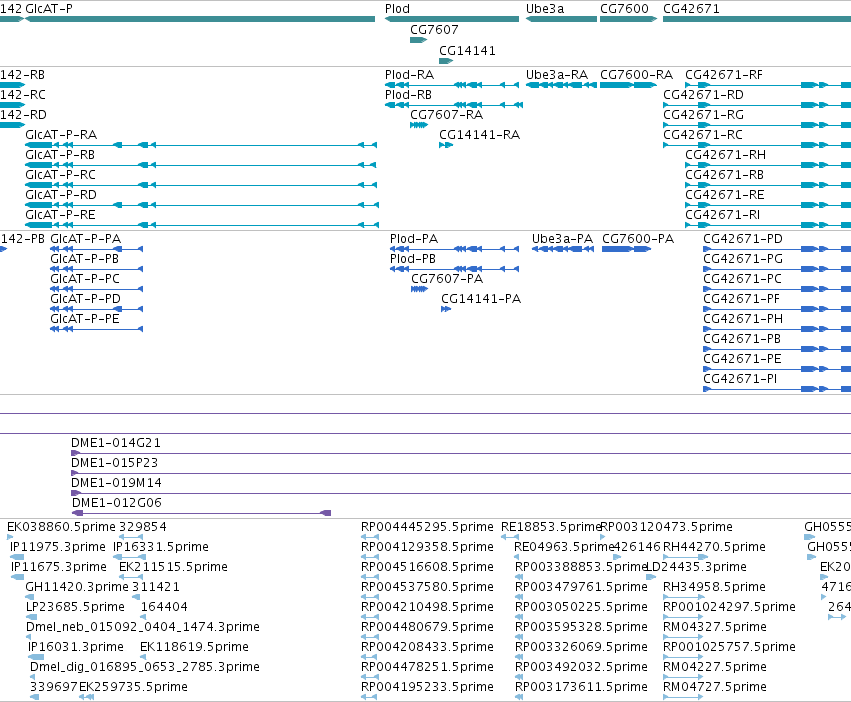Viewport: 851px width, 702px height.
Task: Click protein label 142-PB
Action: click(x=23, y=239)
